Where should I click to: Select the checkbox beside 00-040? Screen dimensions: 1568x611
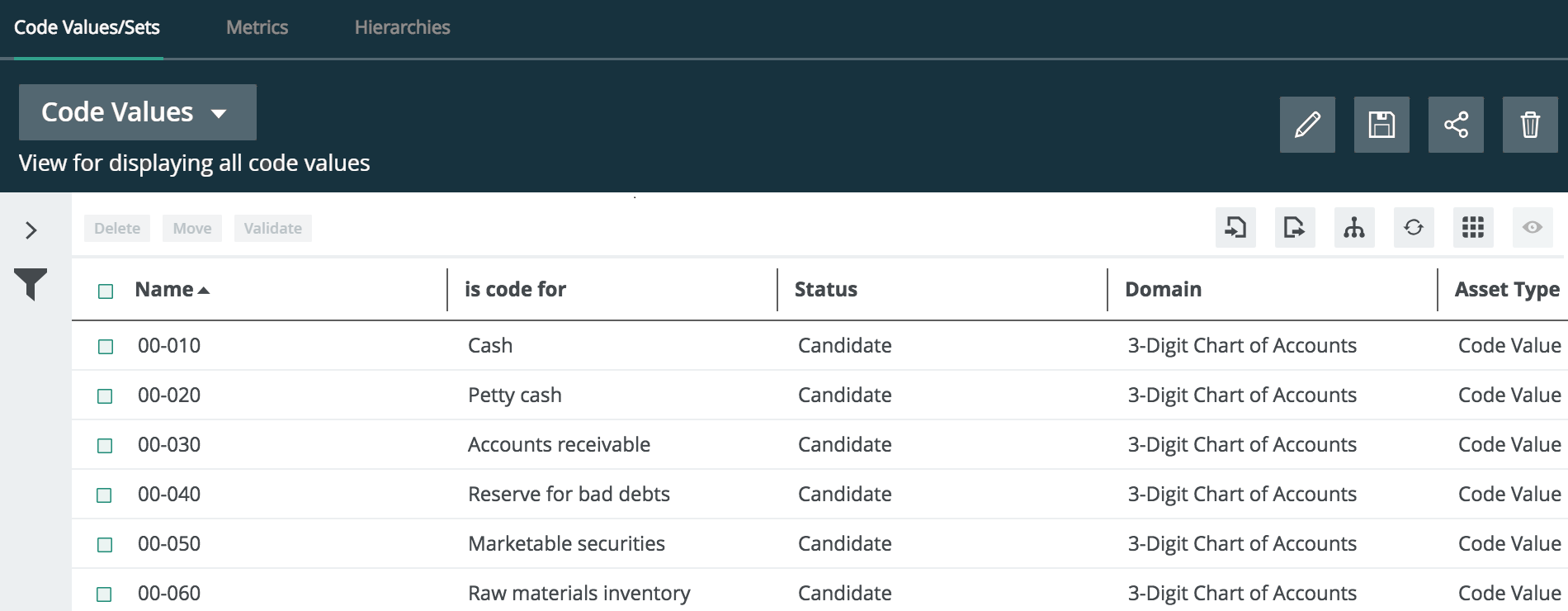point(105,494)
